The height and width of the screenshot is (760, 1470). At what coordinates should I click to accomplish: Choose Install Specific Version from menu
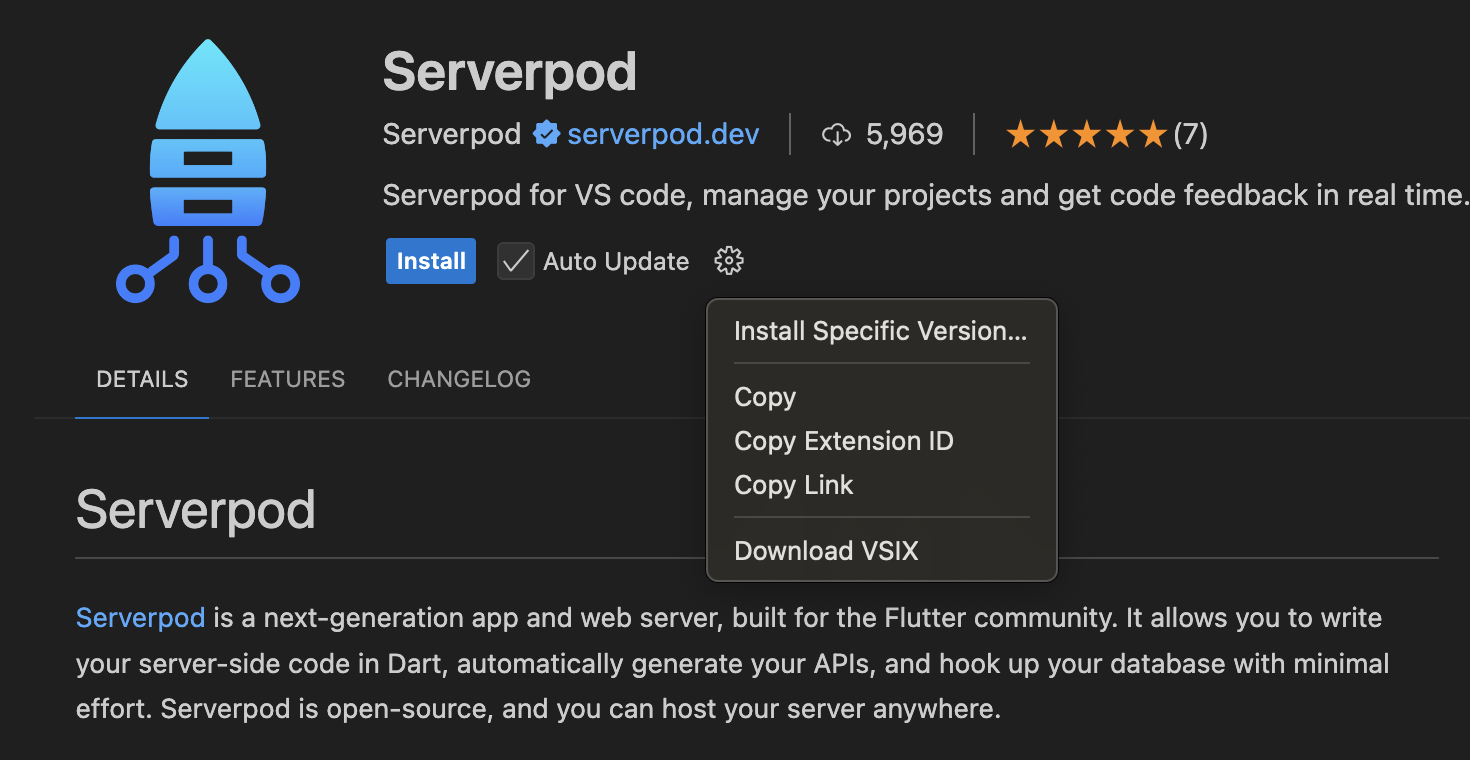(880, 331)
